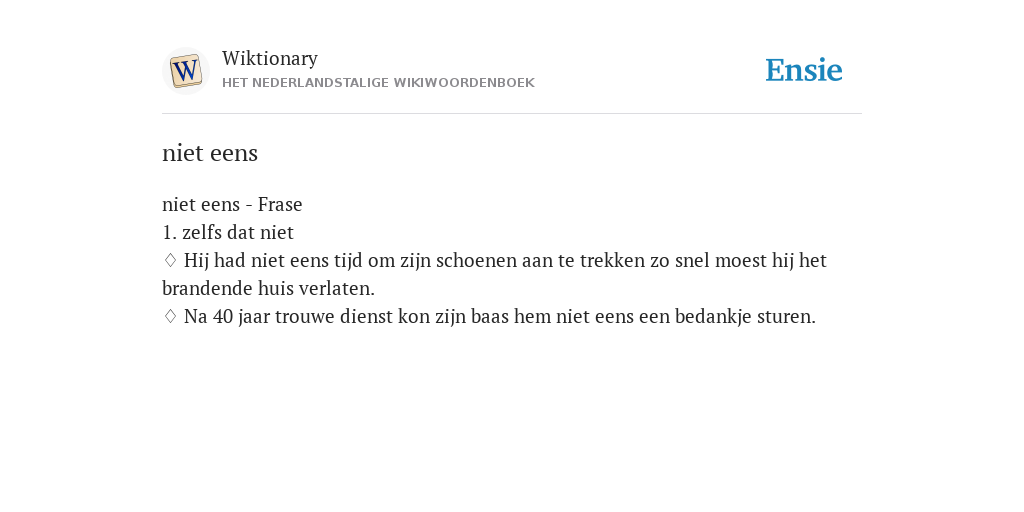
Task: Click the text brandende huis verlaten
Action: (268, 289)
